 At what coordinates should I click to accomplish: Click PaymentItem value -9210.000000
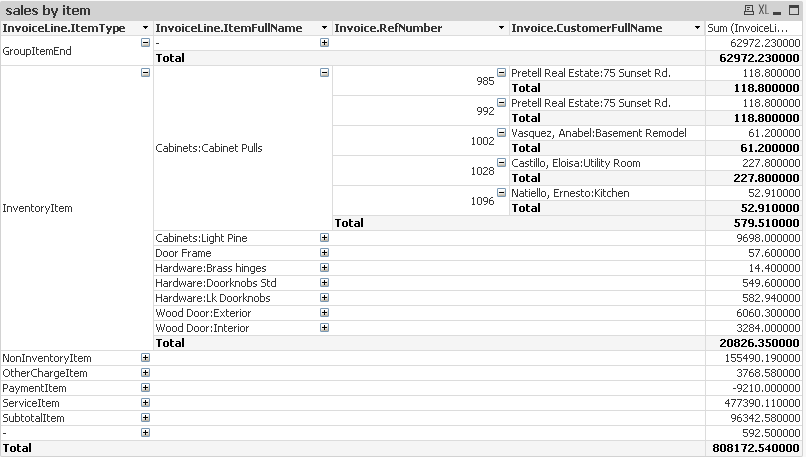click(x=764, y=388)
